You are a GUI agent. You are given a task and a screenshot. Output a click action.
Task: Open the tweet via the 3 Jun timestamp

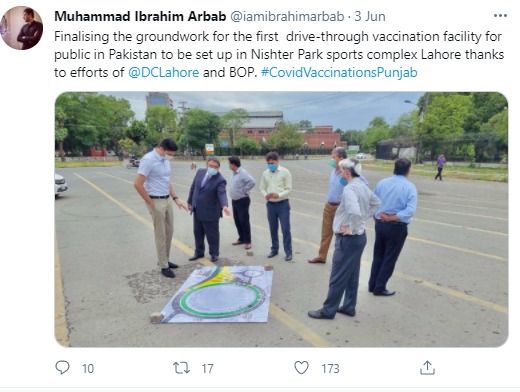pyautogui.click(x=370, y=16)
